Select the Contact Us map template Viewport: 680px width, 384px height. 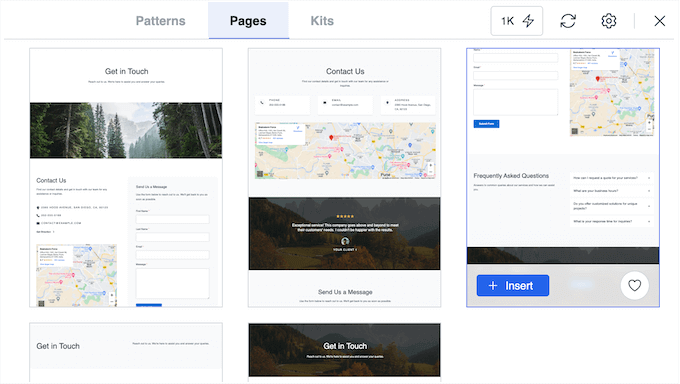[x=344, y=177]
